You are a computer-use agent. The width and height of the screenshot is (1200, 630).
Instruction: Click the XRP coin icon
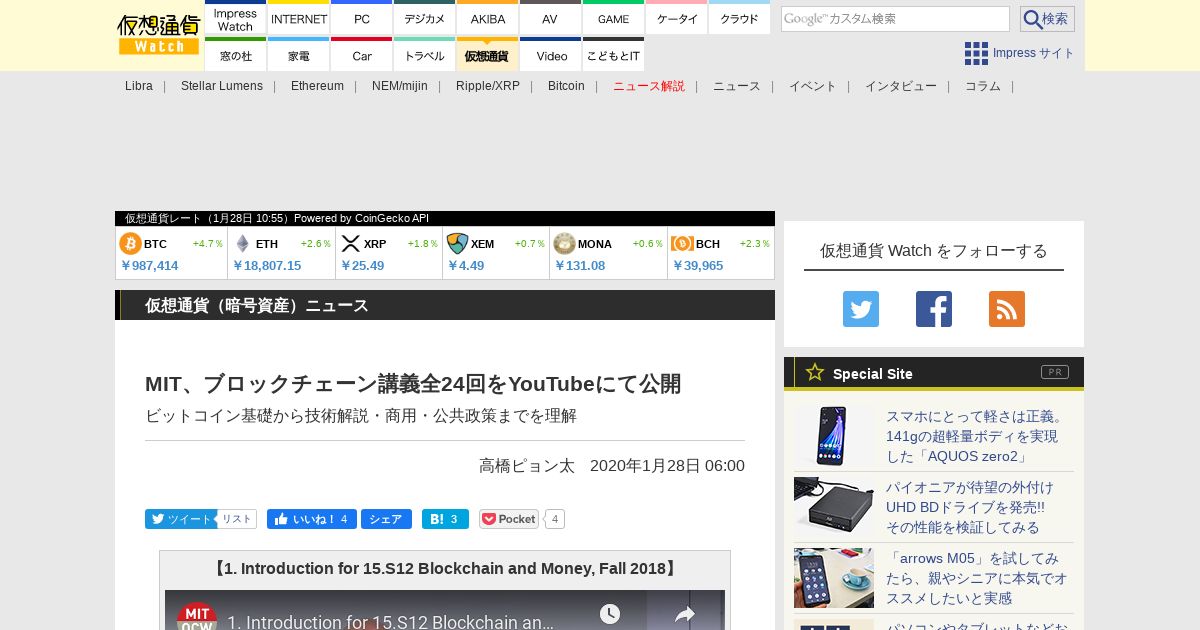click(x=350, y=244)
